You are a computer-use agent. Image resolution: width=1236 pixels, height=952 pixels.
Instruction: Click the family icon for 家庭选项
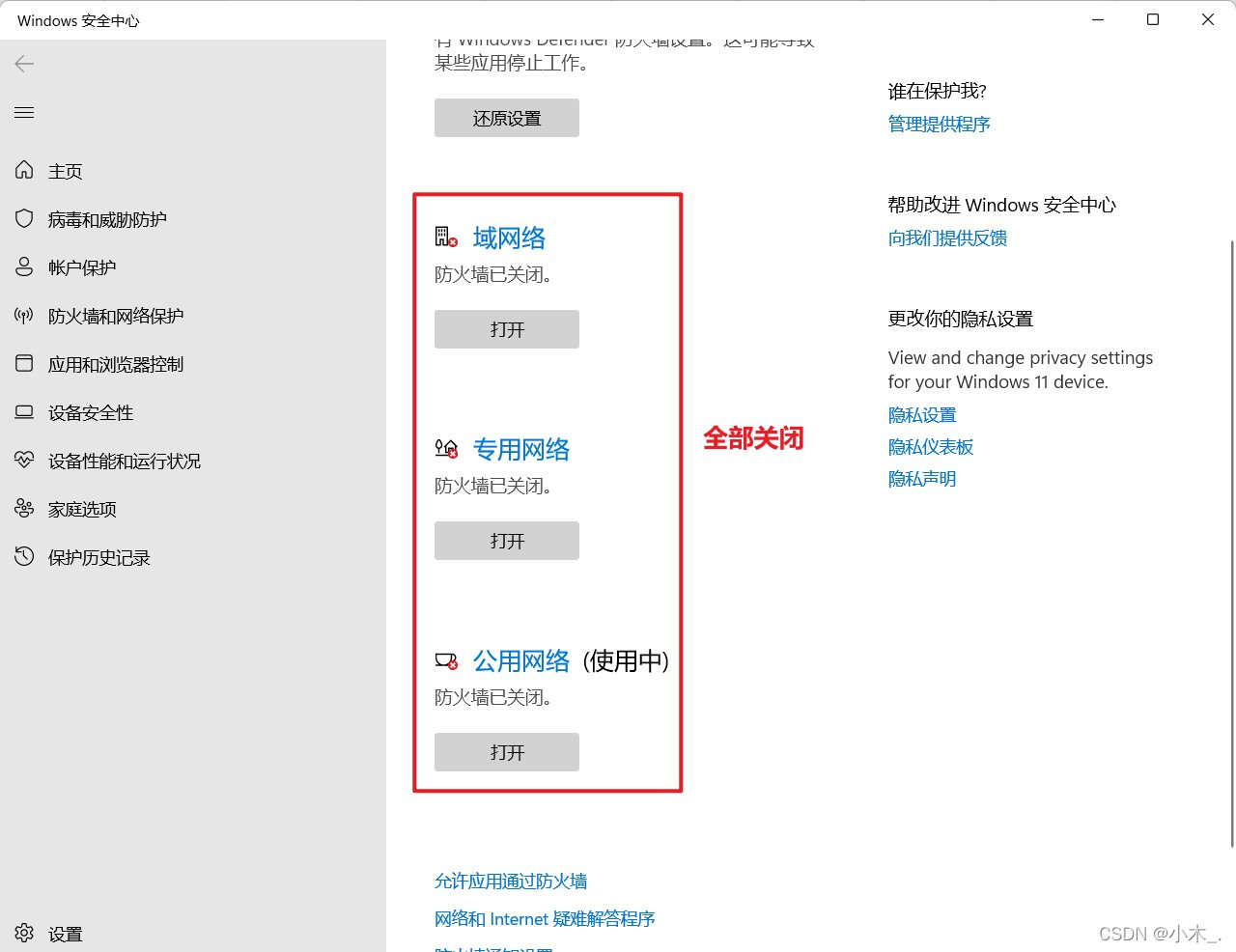coord(24,509)
